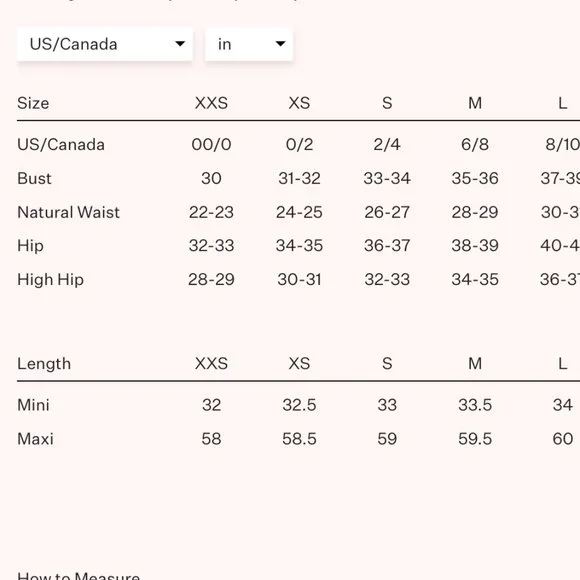Click the 00/0 US/Canada size value
Screen dimensions: 580x580
[x=211, y=145]
